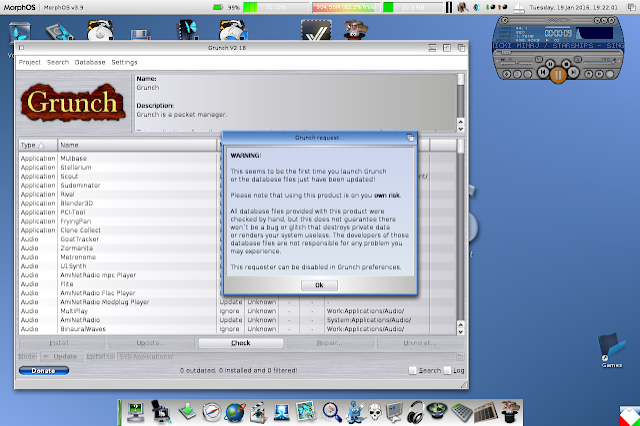Launch the compass browser icon in dock
Image resolution: width=640 pixels, height=426 pixels.
(x=211, y=410)
